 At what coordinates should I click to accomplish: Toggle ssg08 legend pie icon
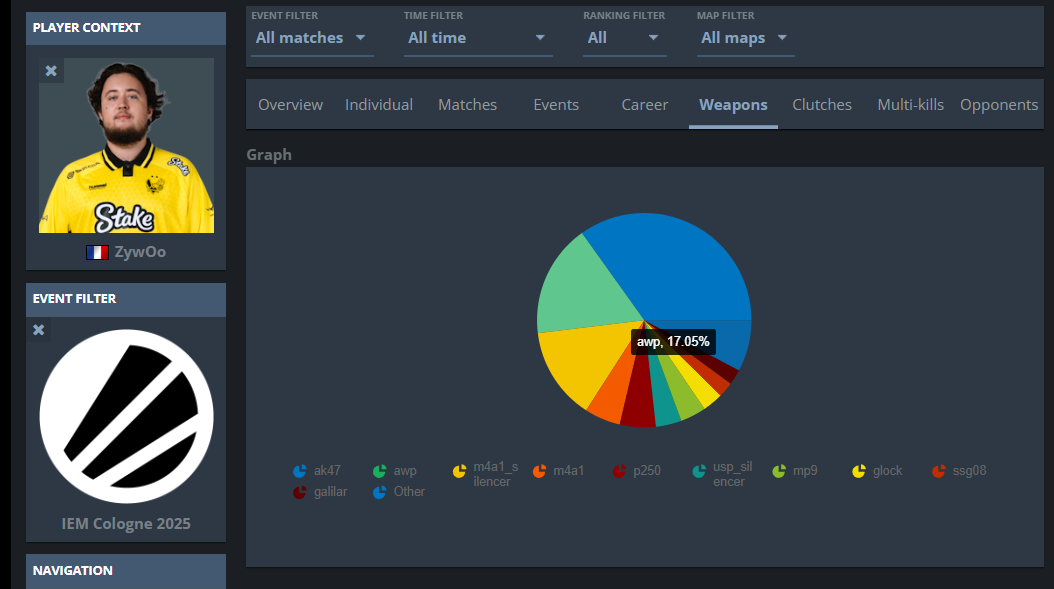pos(939,471)
